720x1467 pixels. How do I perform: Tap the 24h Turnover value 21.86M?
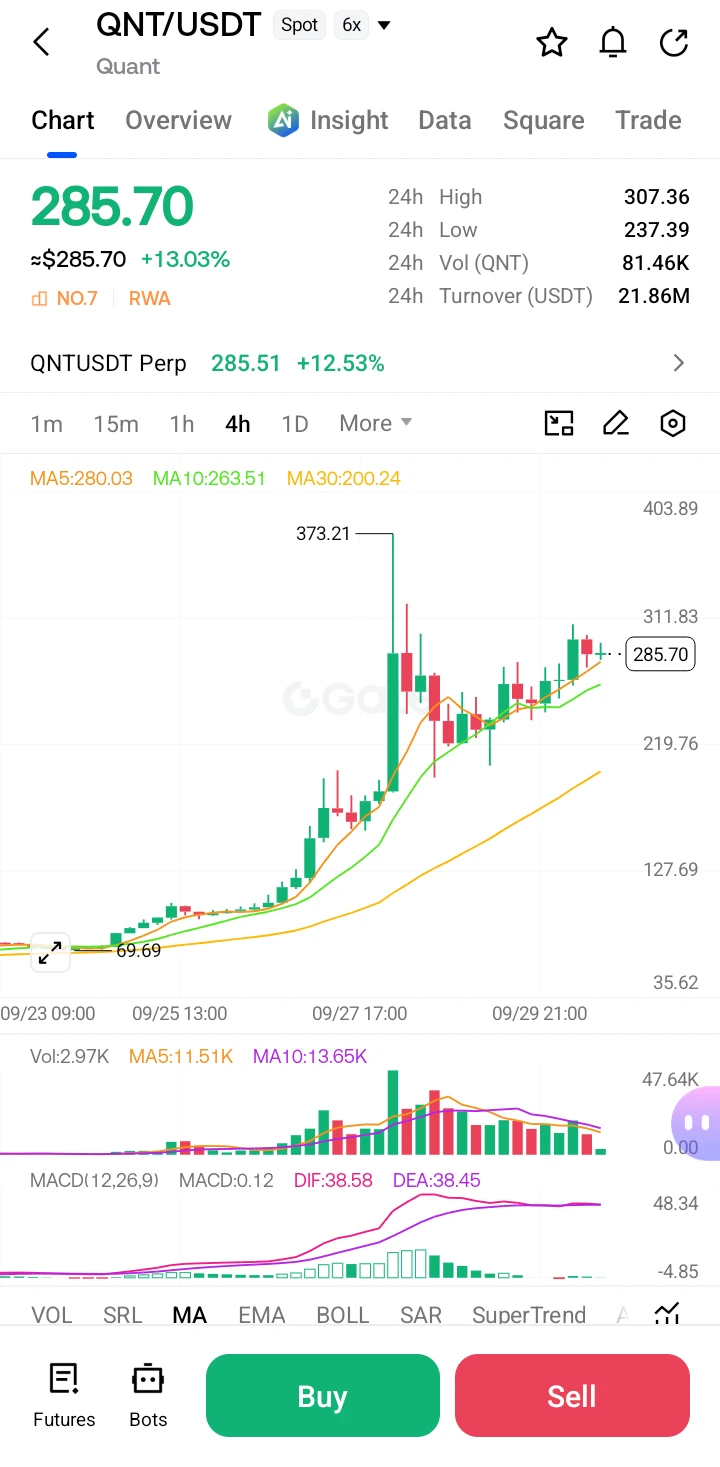click(653, 296)
